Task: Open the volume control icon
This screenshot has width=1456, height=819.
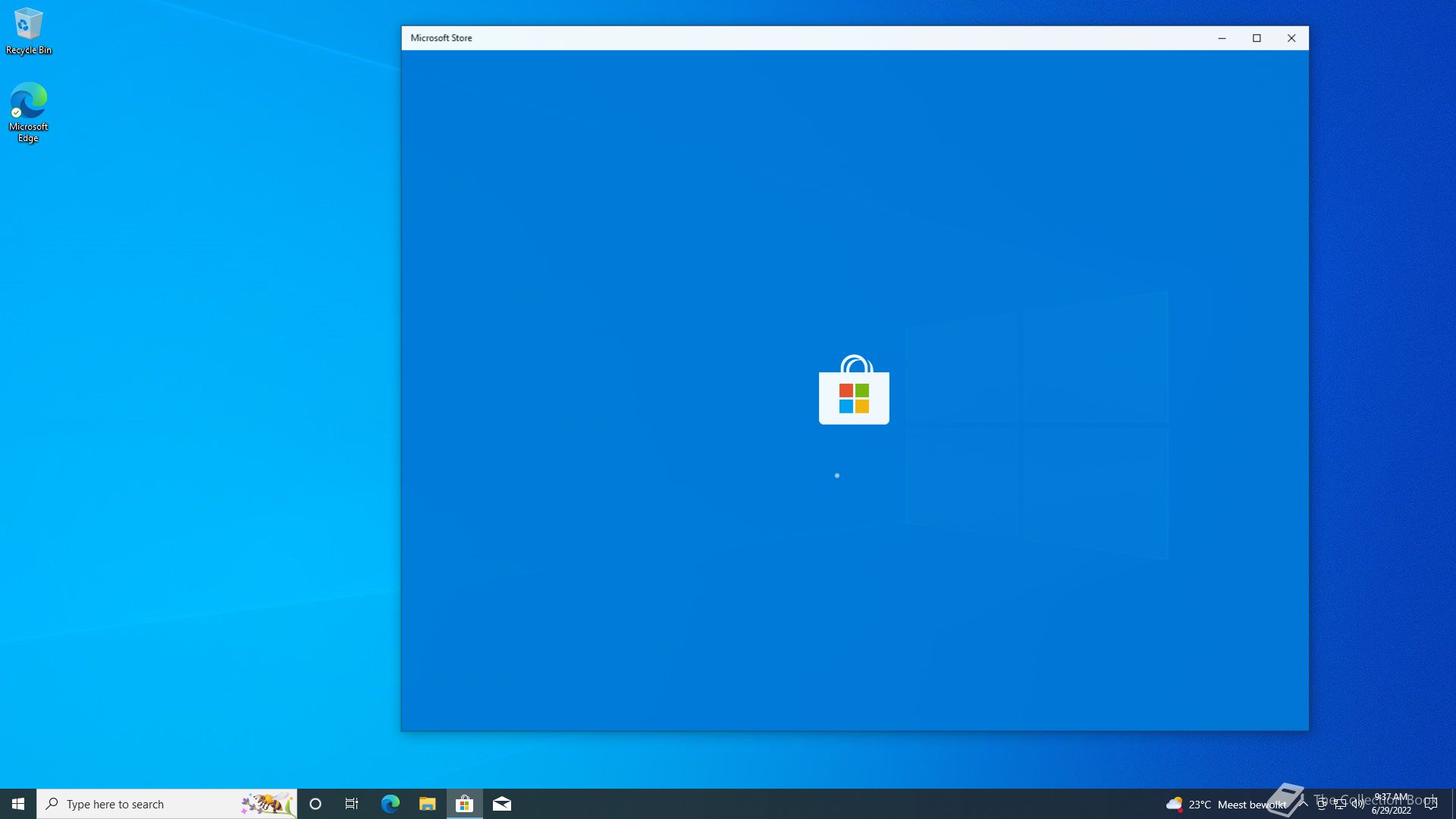Action: tap(1358, 804)
